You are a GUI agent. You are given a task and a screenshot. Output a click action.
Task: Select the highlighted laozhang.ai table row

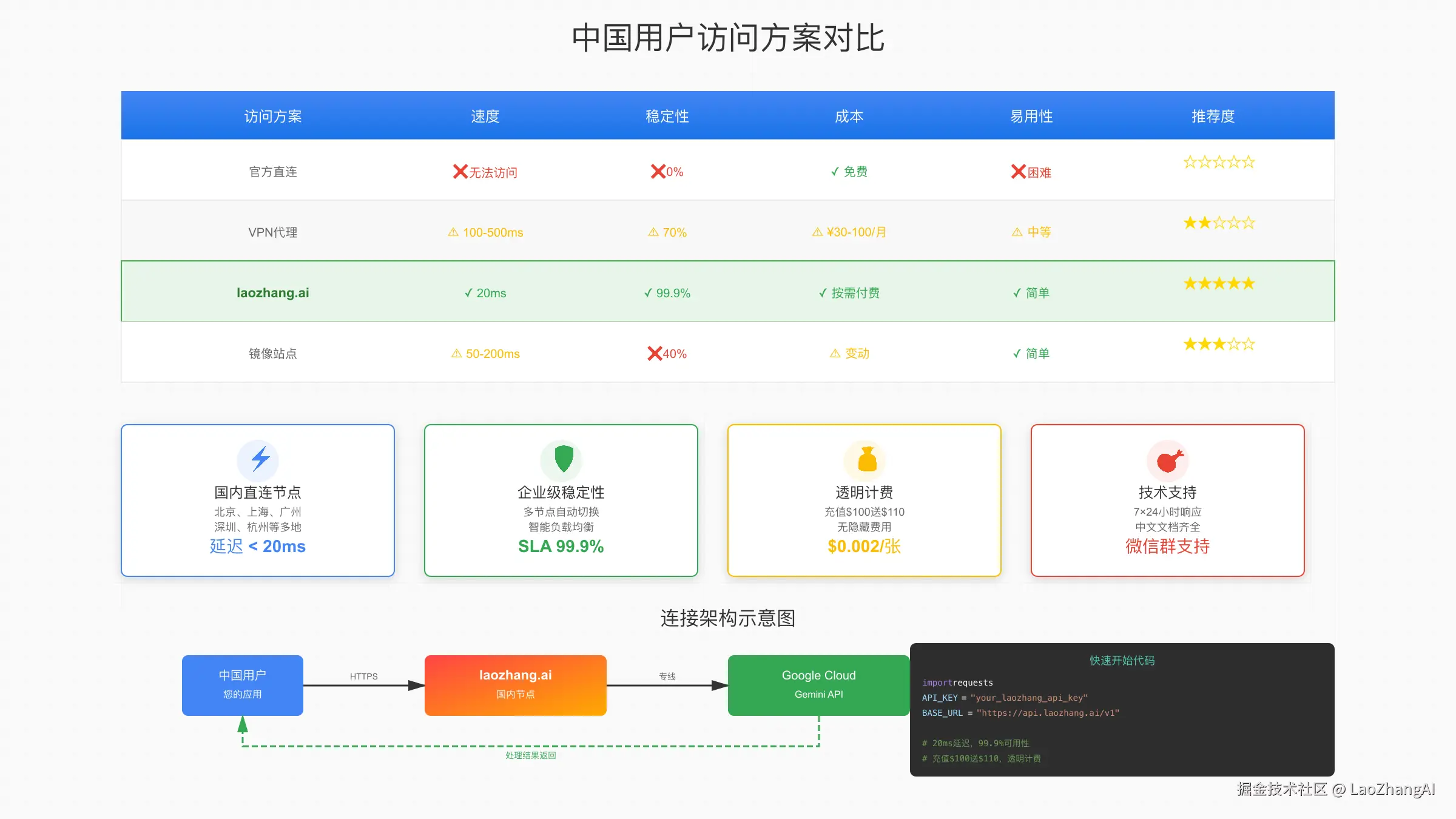tap(728, 292)
